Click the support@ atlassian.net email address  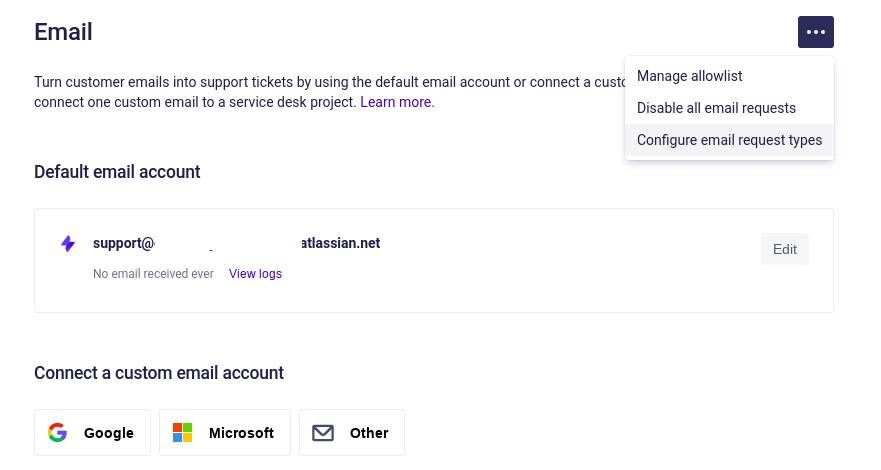click(237, 243)
